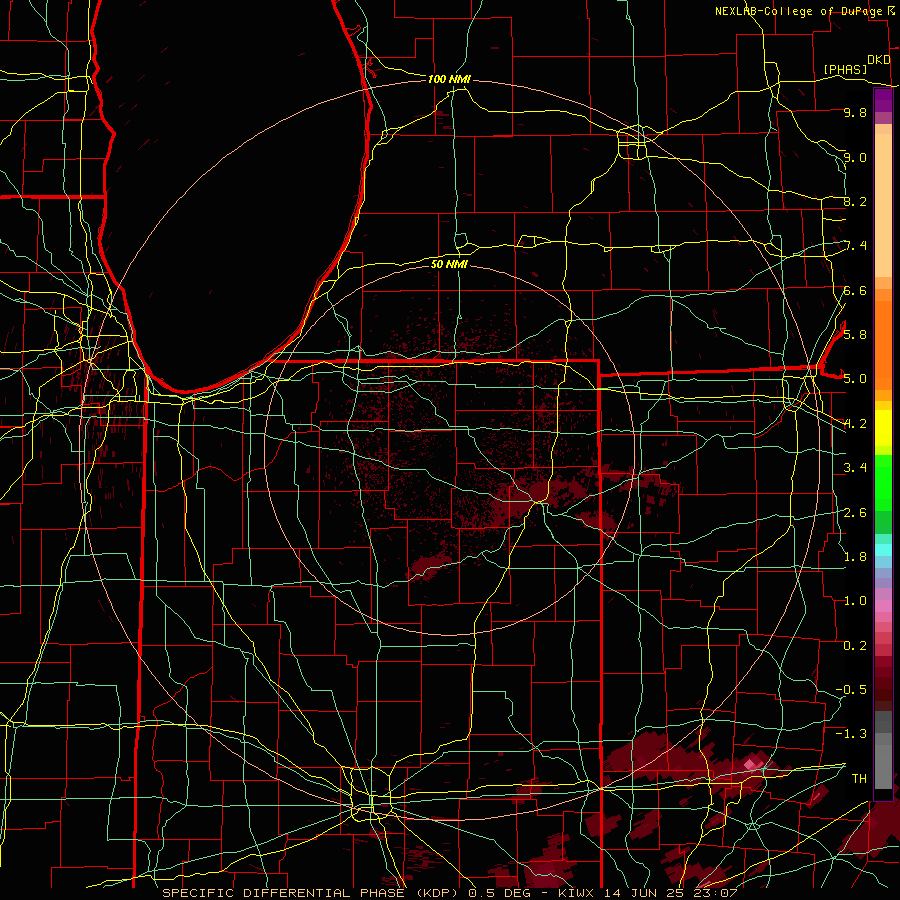Click the 6.6 scale value
This screenshot has width=900, height=900.
point(855,290)
